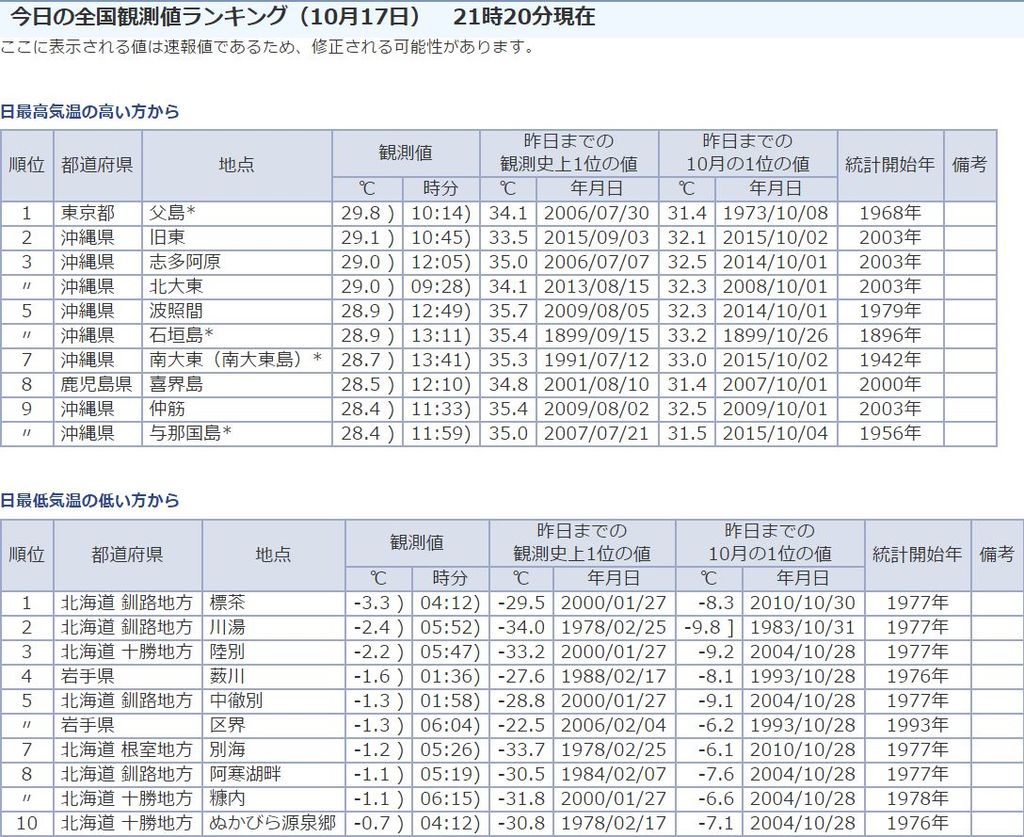Open the 旧東 station entry
The height and width of the screenshot is (837, 1024).
167,237
